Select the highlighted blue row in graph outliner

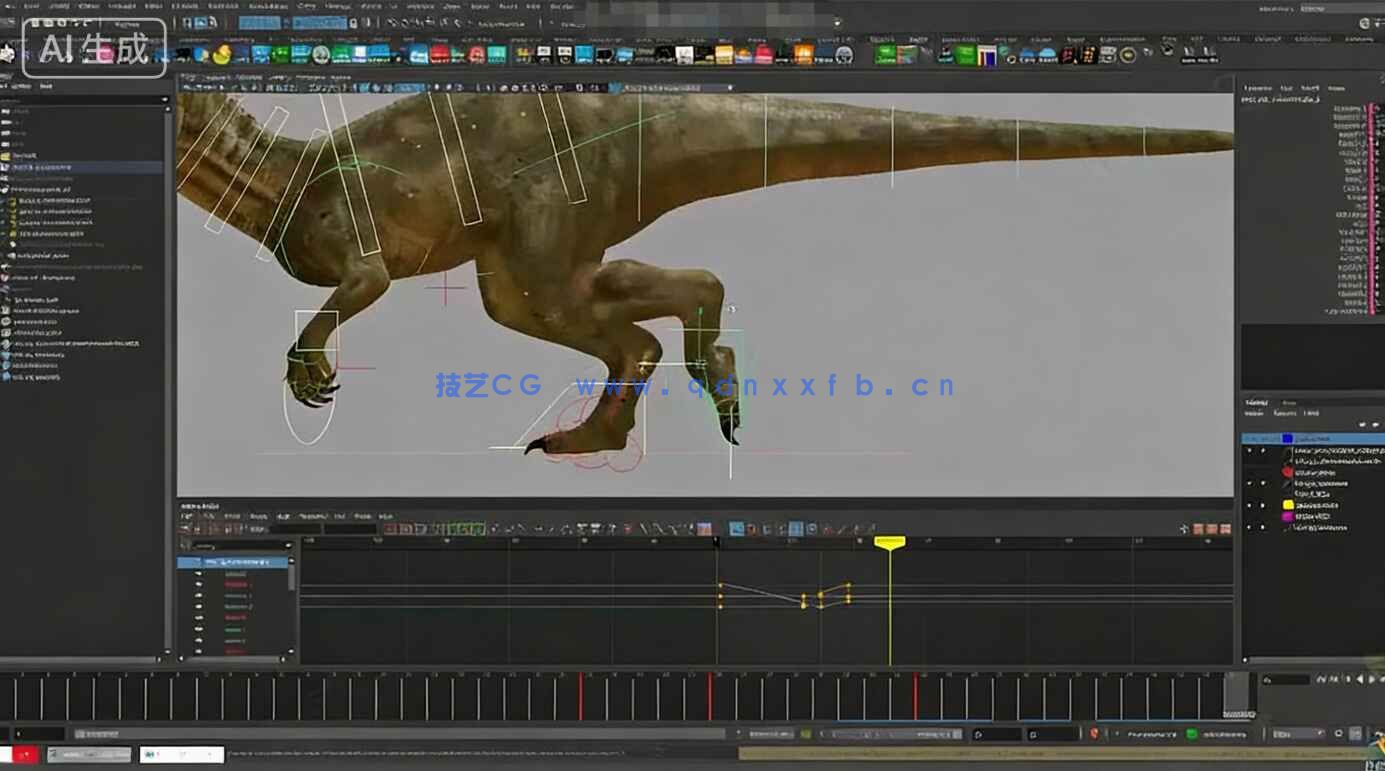235,563
